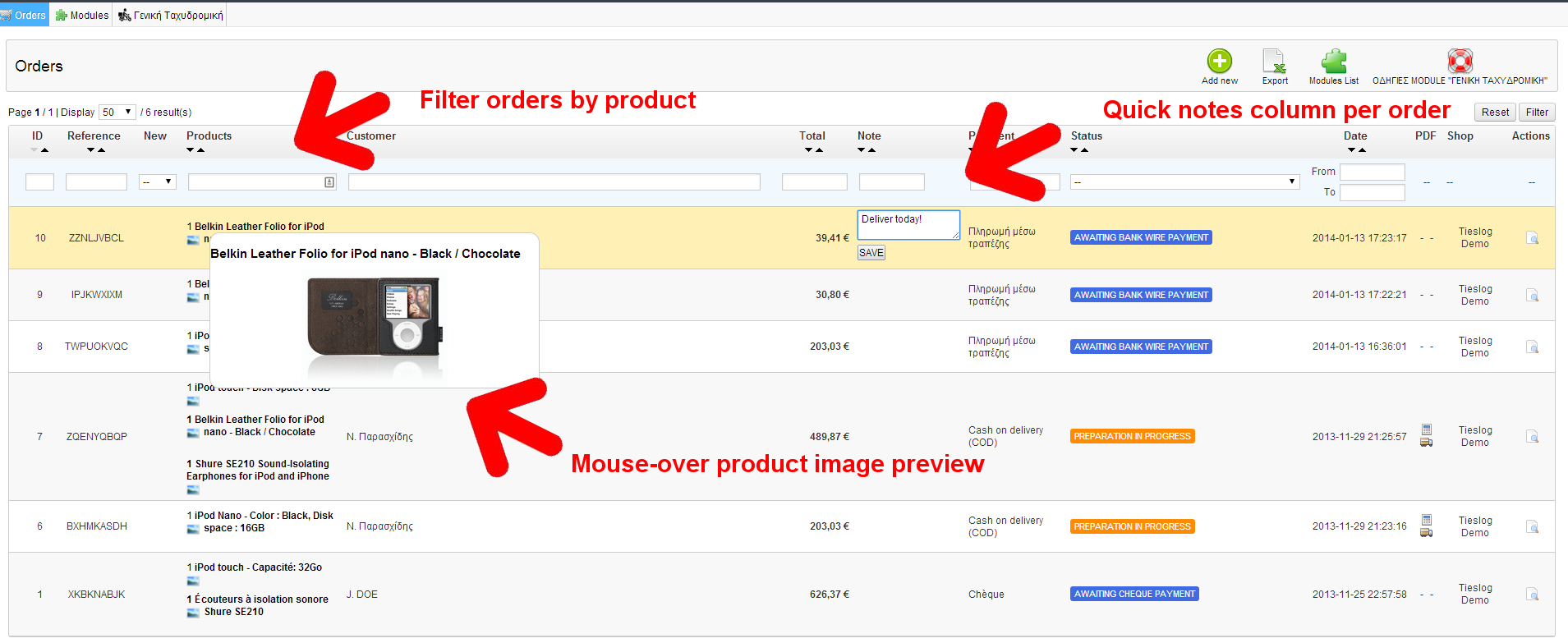This screenshot has height=643, width=1568.
Task: Sort by ID descending arrow
Action: (x=34, y=150)
